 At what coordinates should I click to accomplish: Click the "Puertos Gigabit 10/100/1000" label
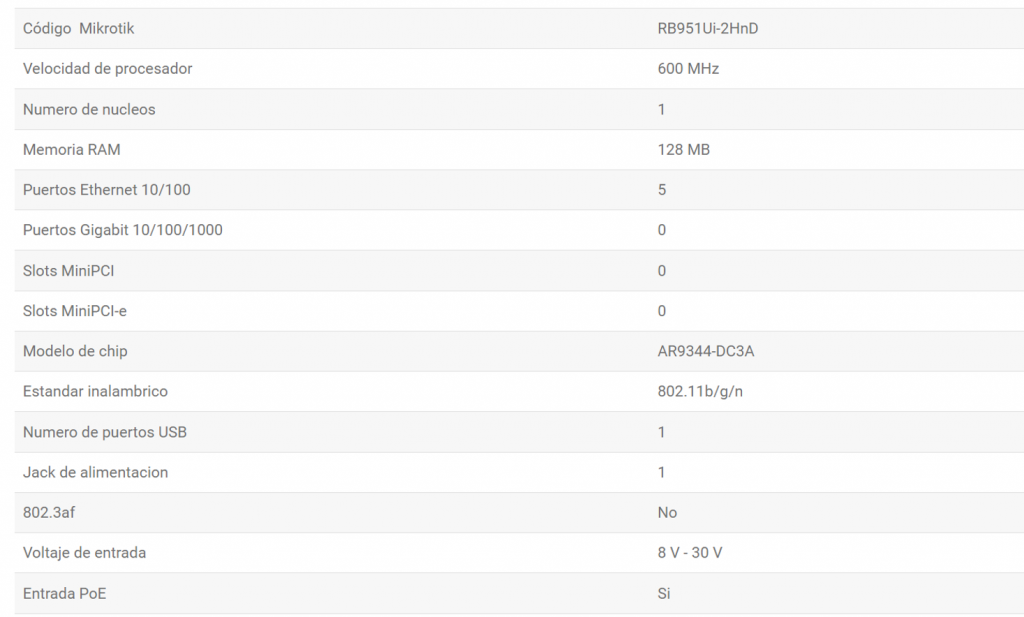coord(122,230)
